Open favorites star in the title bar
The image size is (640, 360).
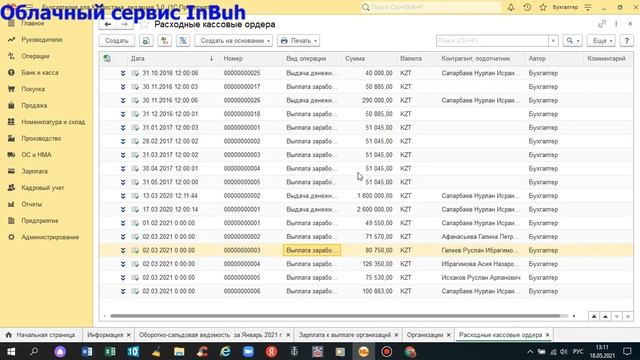[543, 7]
